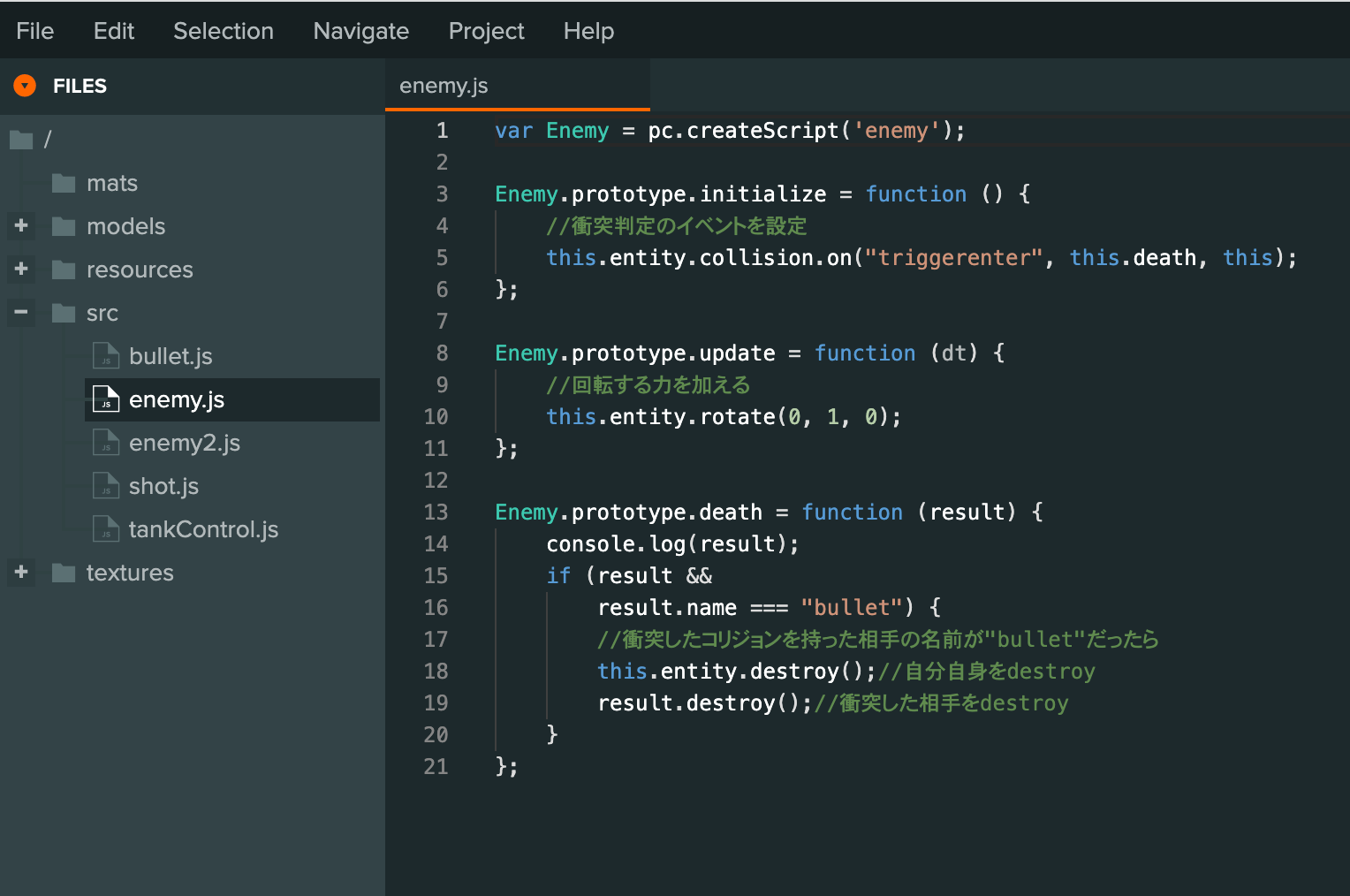The height and width of the screenshot is (896, 1350).
Task: Click line number 21 in the gutter
Action: tap(436, 767)
